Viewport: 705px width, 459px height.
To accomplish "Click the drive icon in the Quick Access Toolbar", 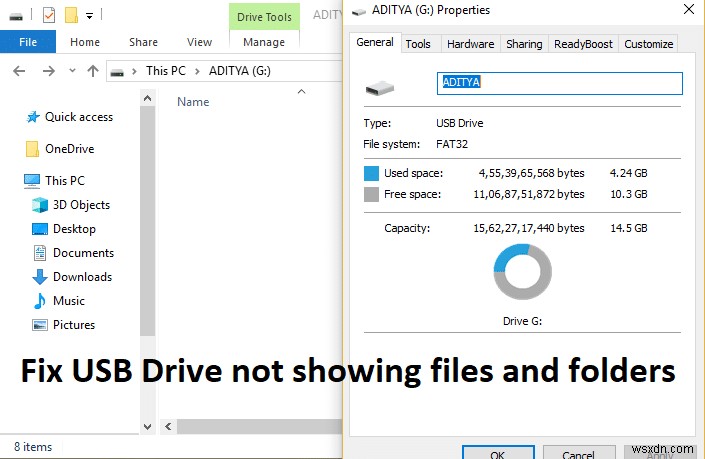I will (x=16, y=17).
